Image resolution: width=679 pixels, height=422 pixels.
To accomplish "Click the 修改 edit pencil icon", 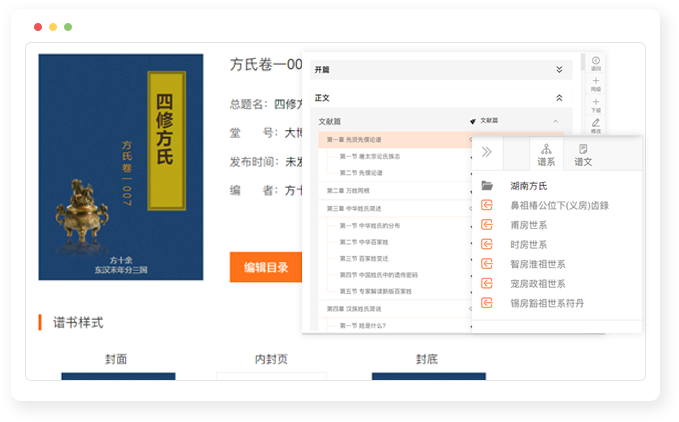I will 596,124.
